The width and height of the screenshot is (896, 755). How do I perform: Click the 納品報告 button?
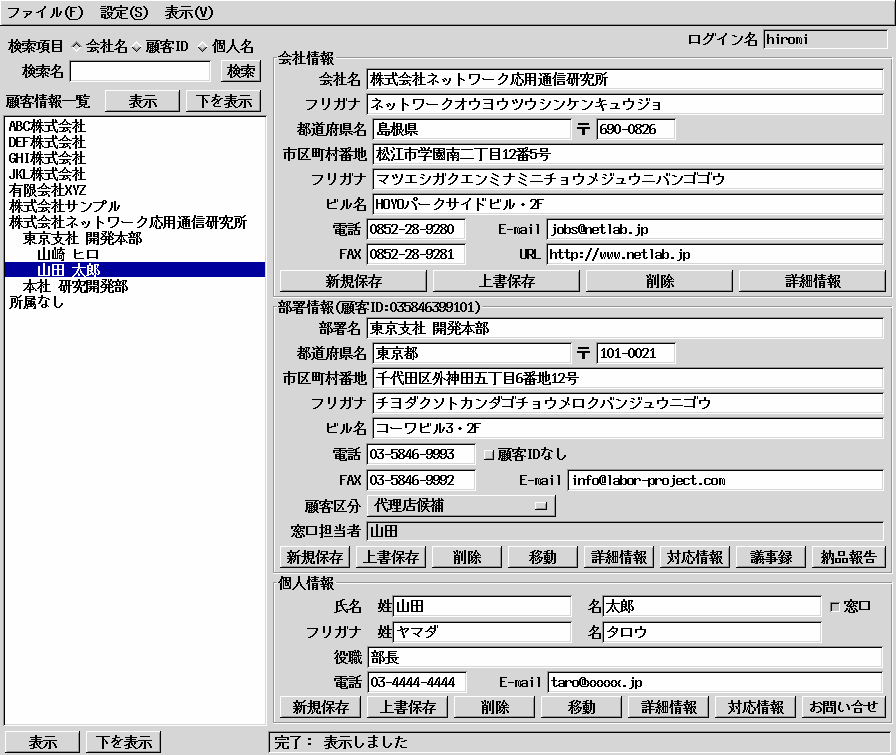[x=848, y=557]
